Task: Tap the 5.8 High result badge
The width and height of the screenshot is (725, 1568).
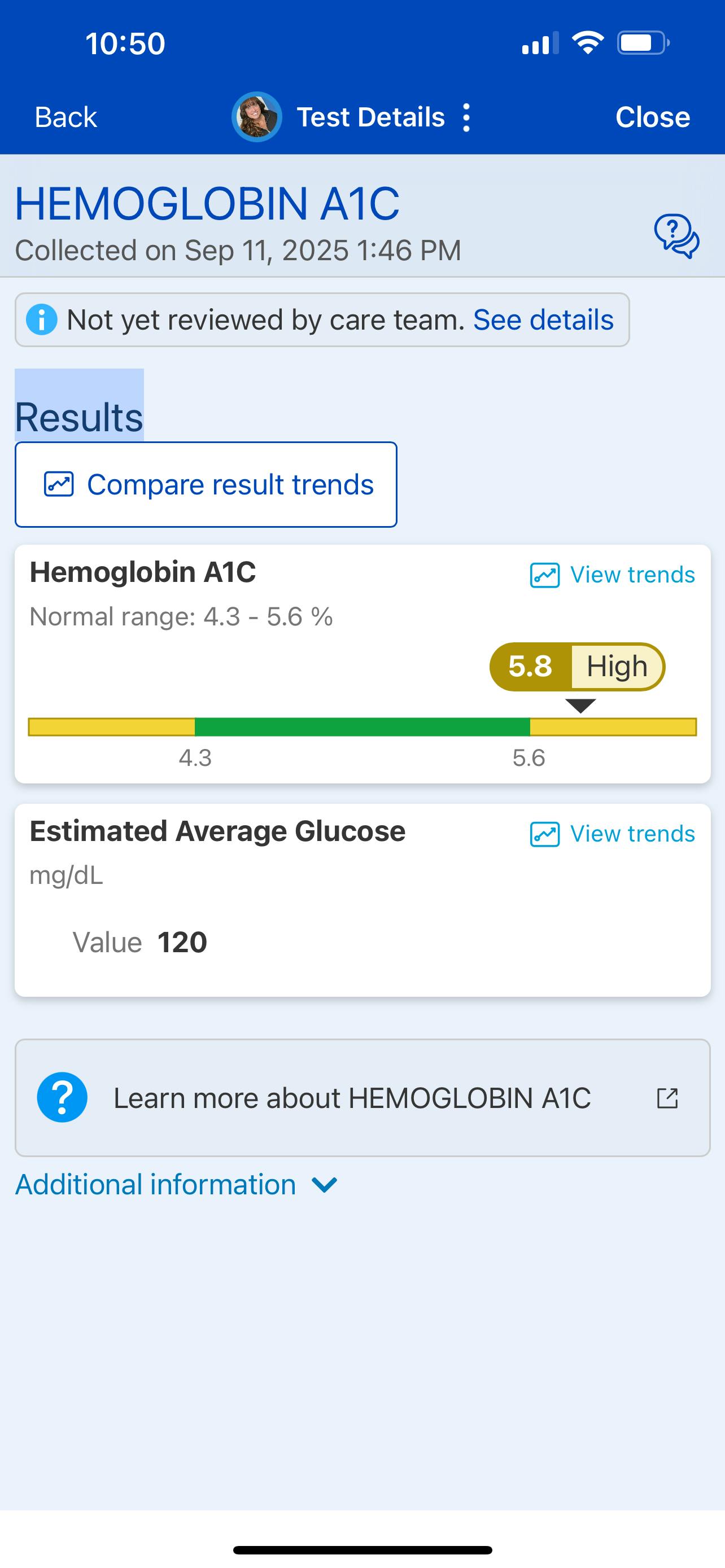Action: (576, 667)
